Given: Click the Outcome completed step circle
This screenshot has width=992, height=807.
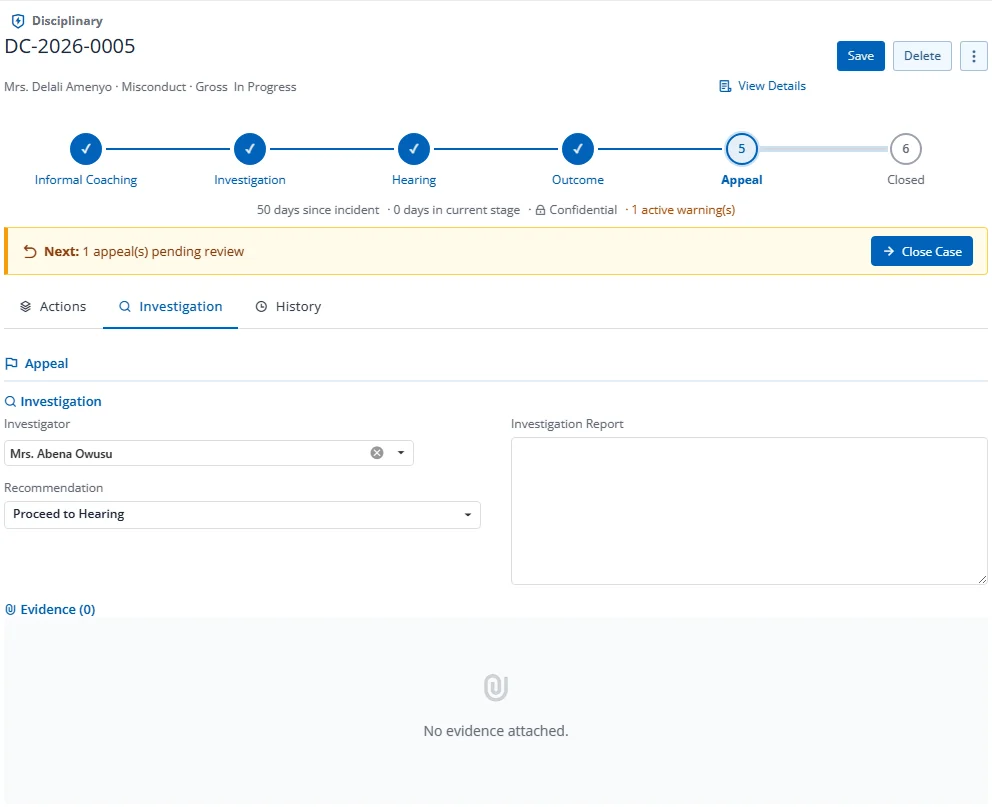Looking at the screenshot, I should pyautogui.click(x=578, y=149).
